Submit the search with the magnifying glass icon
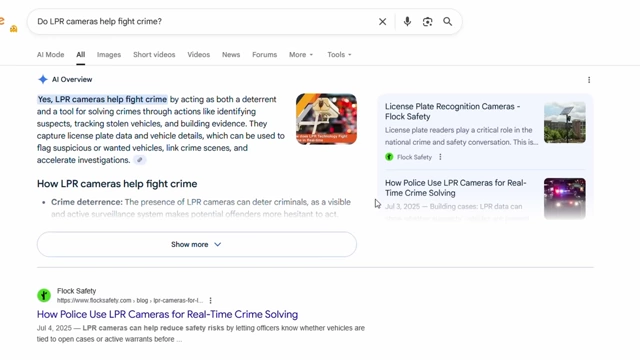 pos(448,22)
